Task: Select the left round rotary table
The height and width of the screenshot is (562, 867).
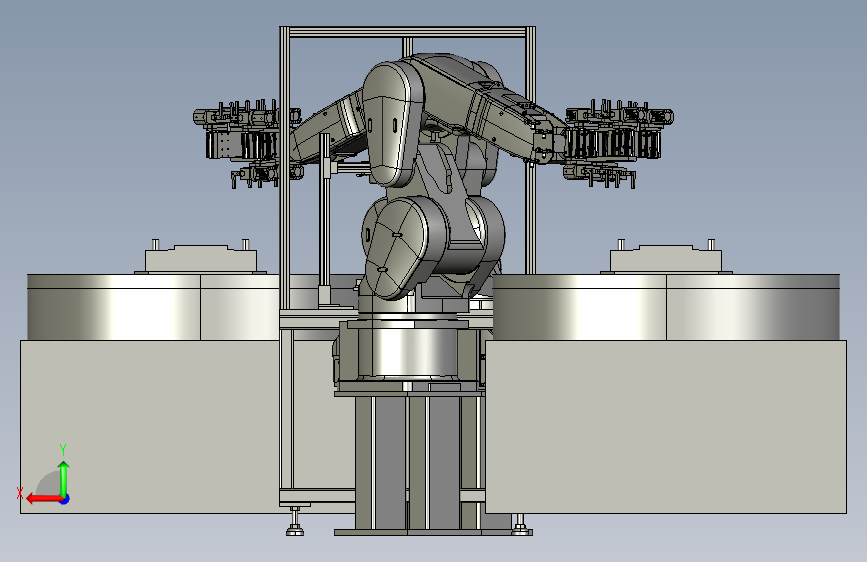Action: (153, 307)
